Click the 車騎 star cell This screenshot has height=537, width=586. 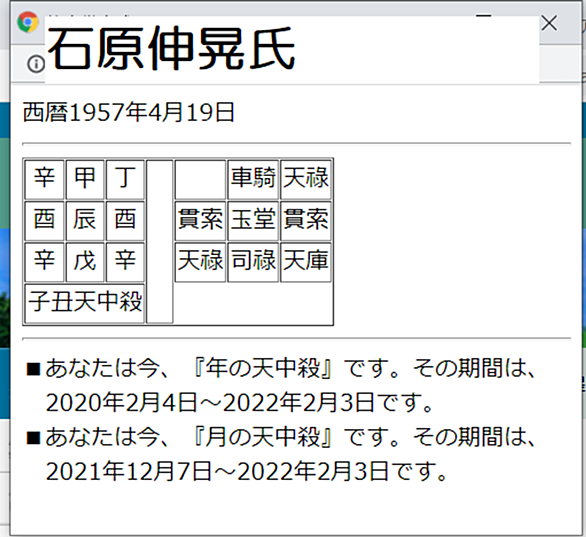point(253,179)
